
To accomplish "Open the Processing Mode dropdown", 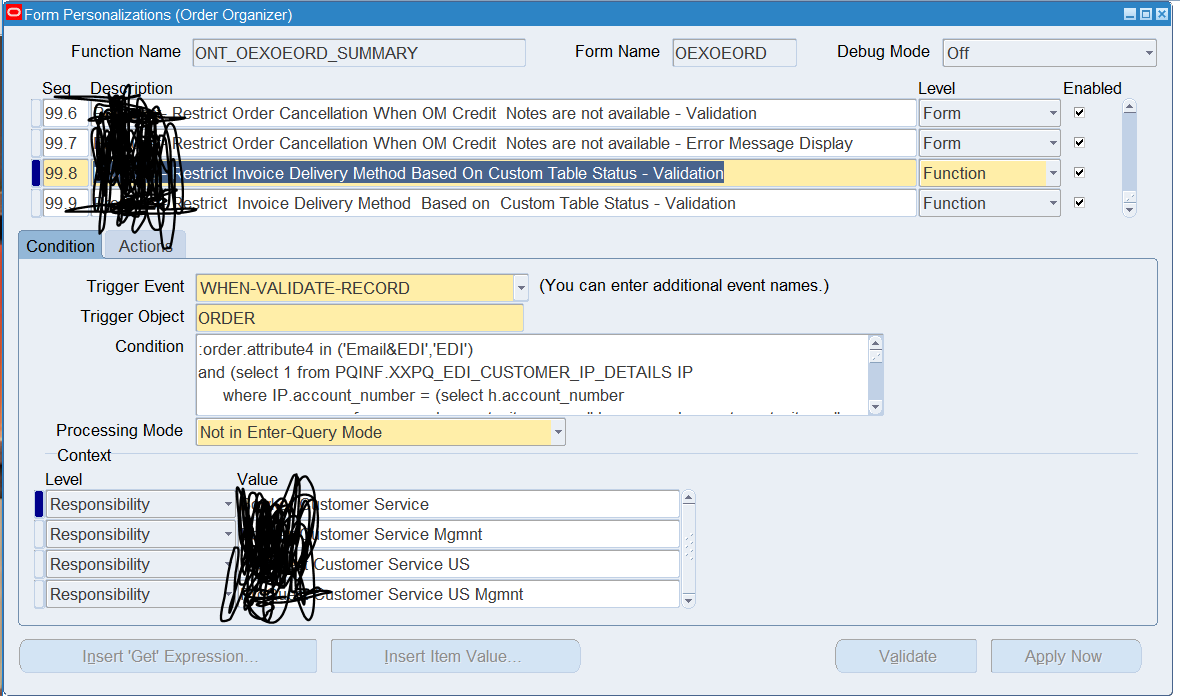I will pyautogui.click(x=558, y=432).
